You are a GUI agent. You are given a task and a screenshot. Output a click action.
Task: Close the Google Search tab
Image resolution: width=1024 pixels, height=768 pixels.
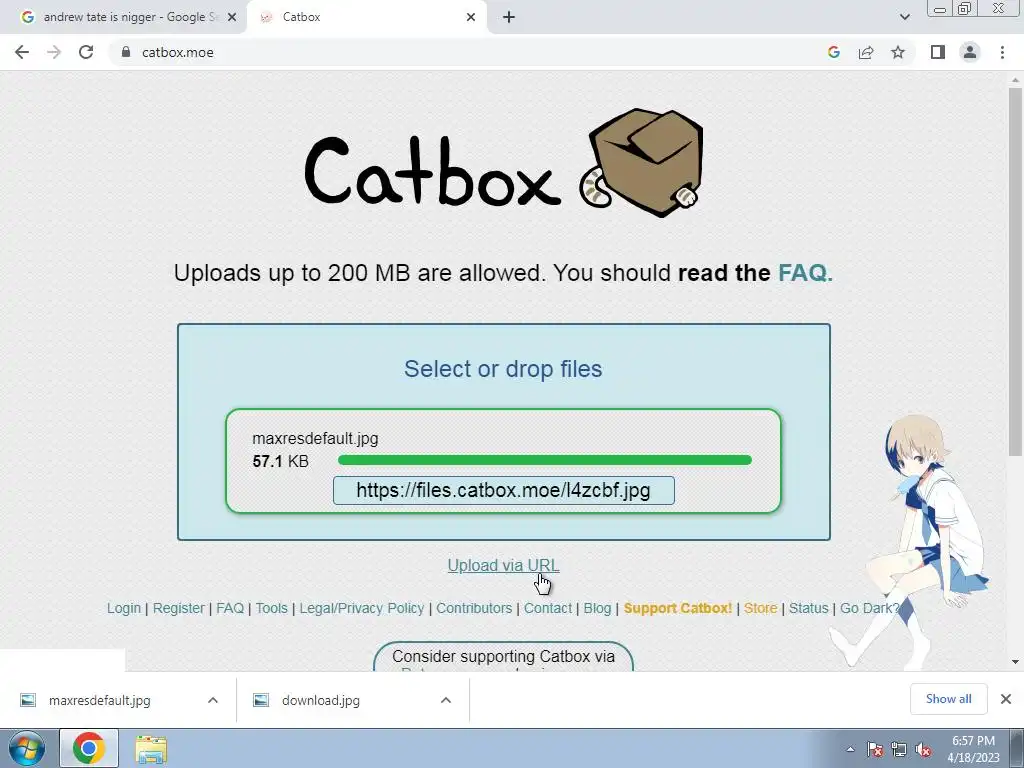231,17
